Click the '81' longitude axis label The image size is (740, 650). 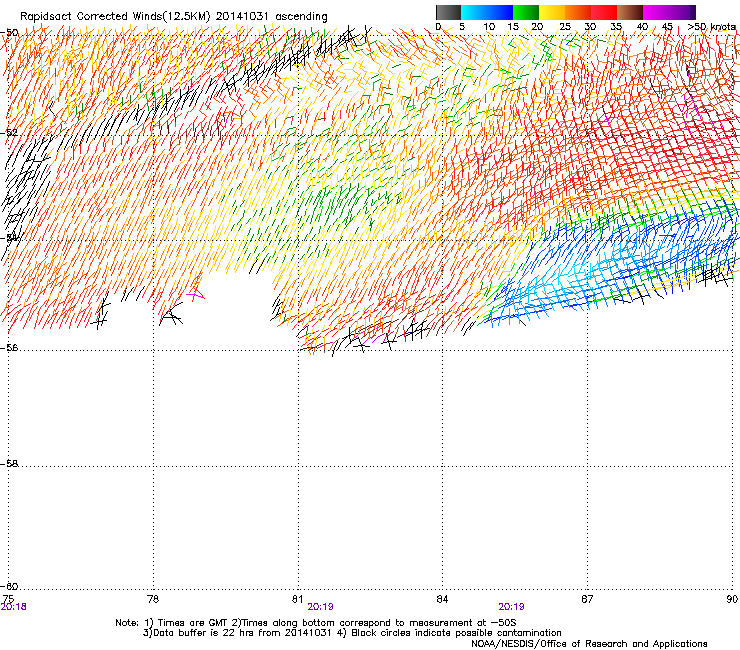pos(297,599)
